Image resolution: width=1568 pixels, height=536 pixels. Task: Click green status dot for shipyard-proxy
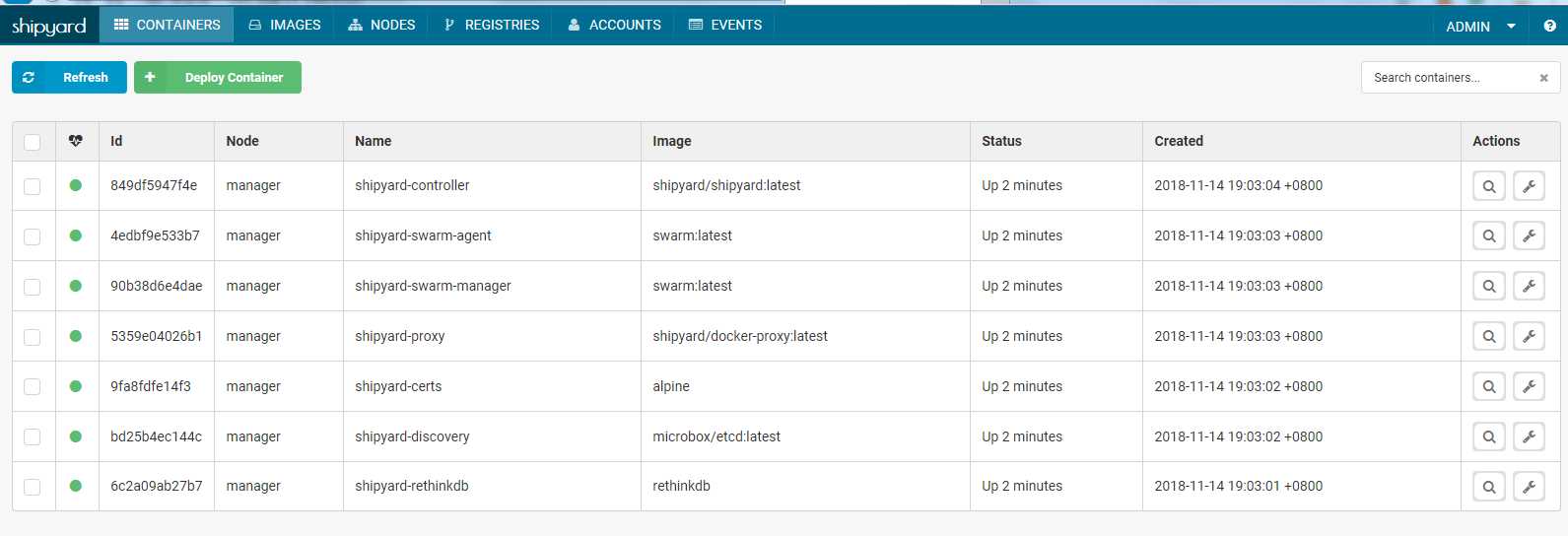76,336
